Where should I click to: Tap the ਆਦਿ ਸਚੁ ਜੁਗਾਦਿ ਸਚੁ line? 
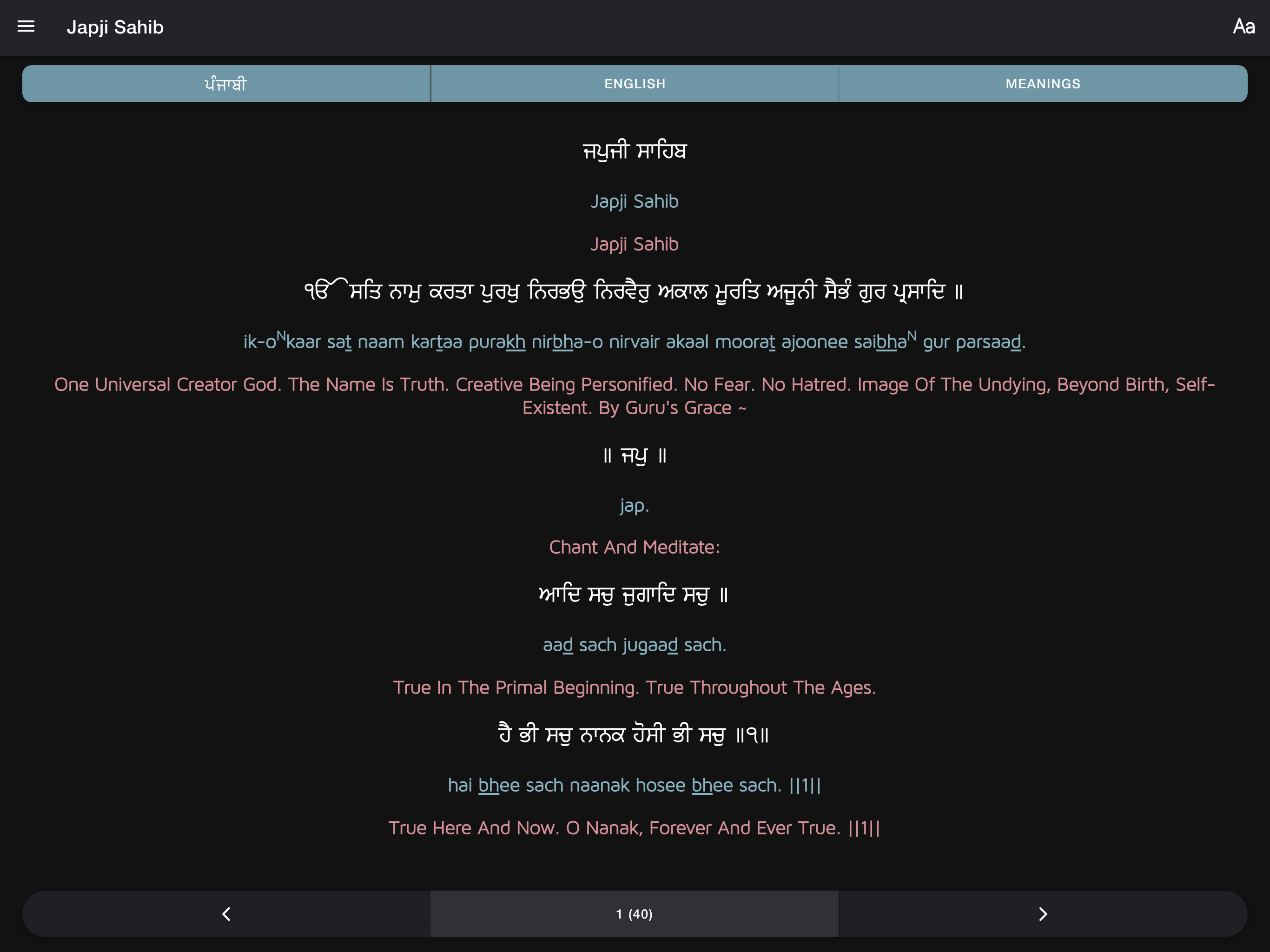634,595
